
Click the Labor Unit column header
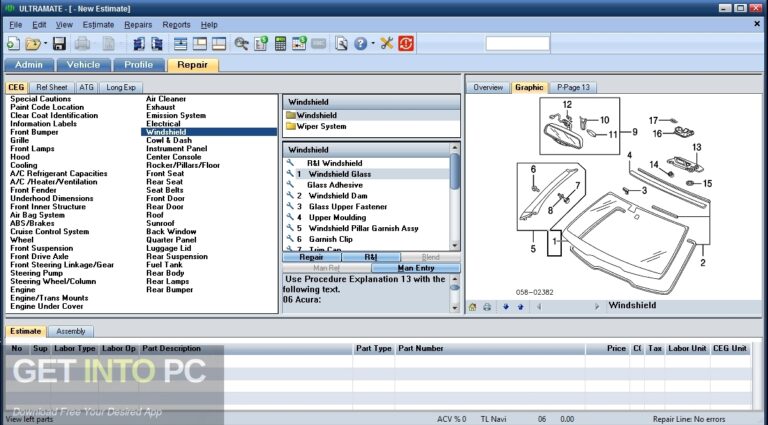687,349
